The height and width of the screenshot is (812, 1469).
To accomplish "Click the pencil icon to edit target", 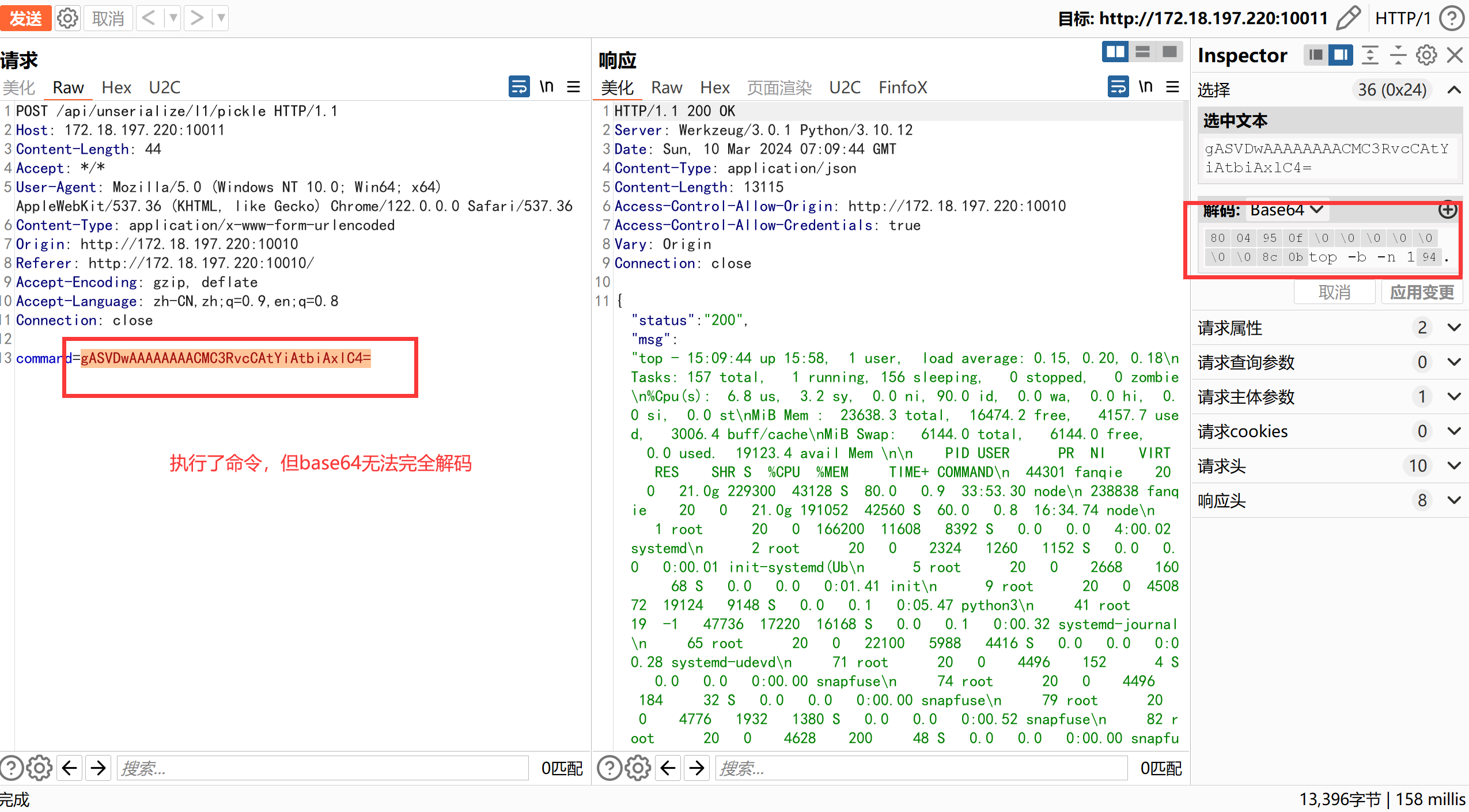I will coord(1349,18).
